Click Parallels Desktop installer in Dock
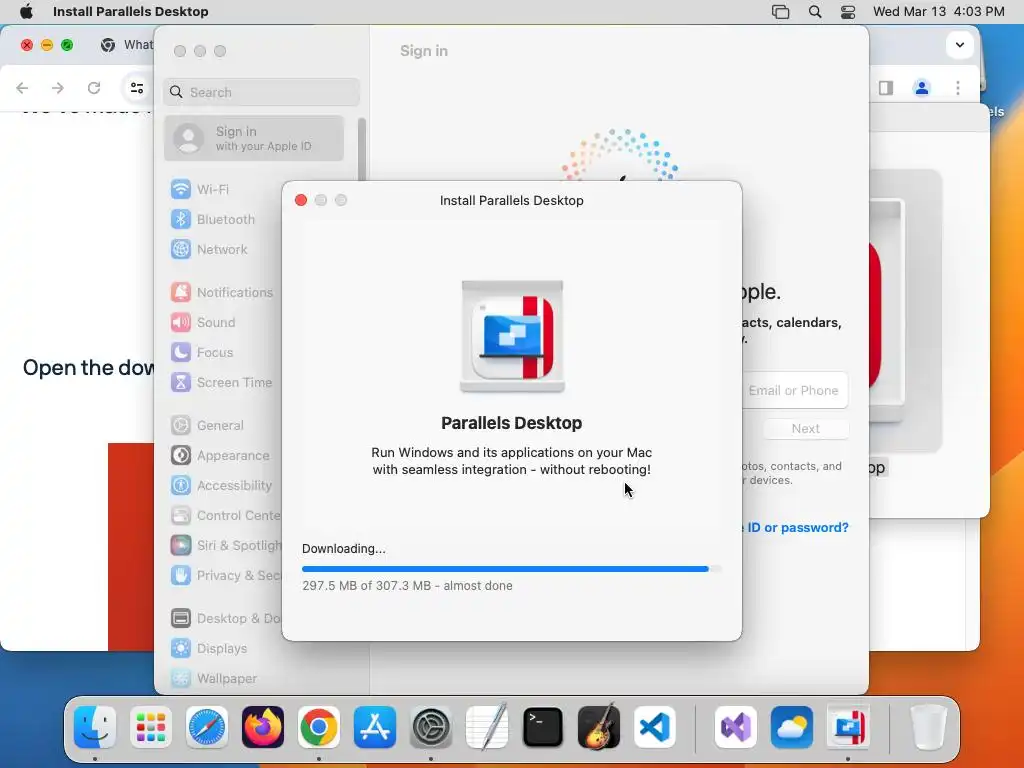The width and height of the screenshot is (1024, 768). [x=848, y=727]
